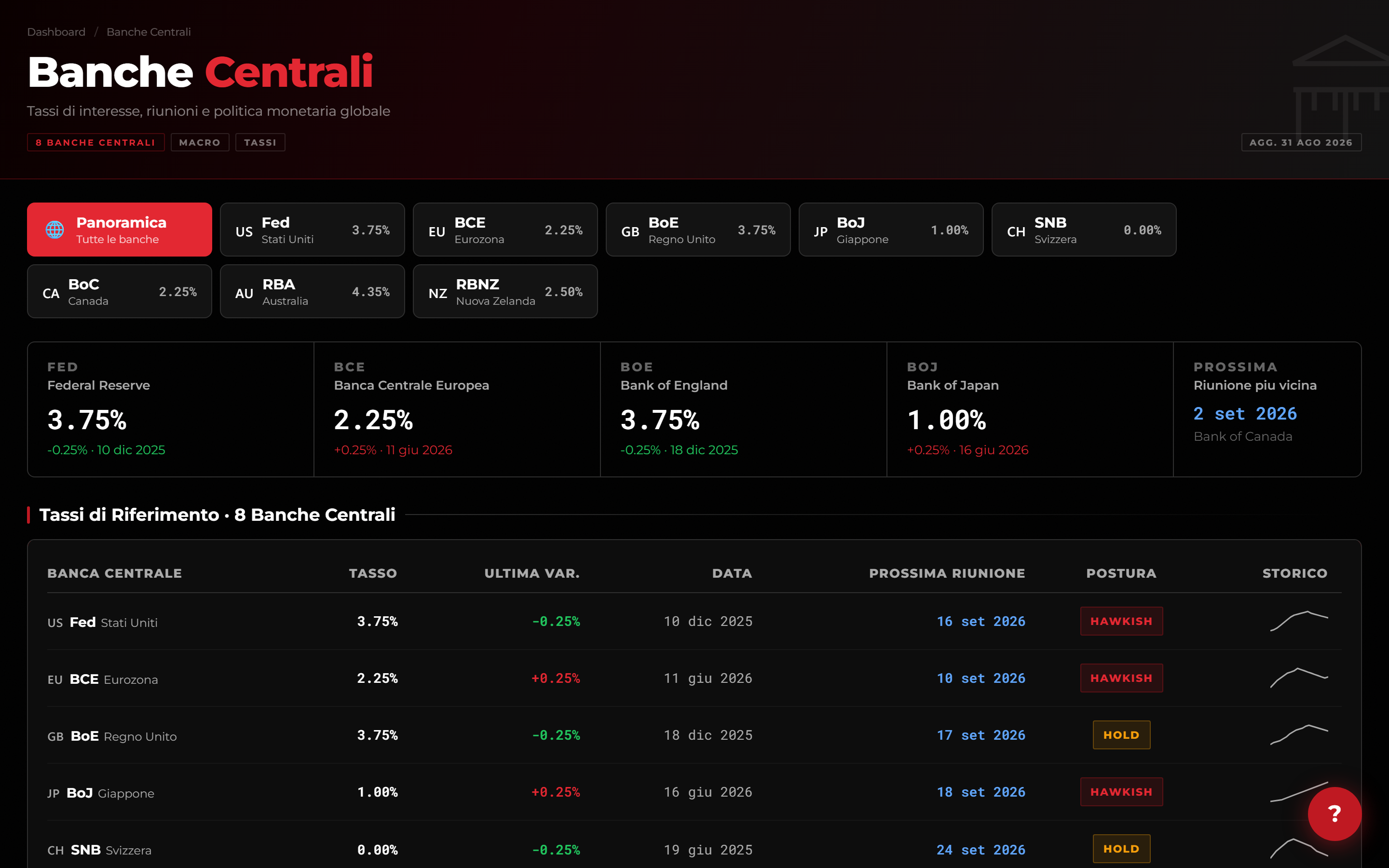Click the globe icon in Panoramica tab
This screenshot has width=1389, height=868.
click(54, 230)
